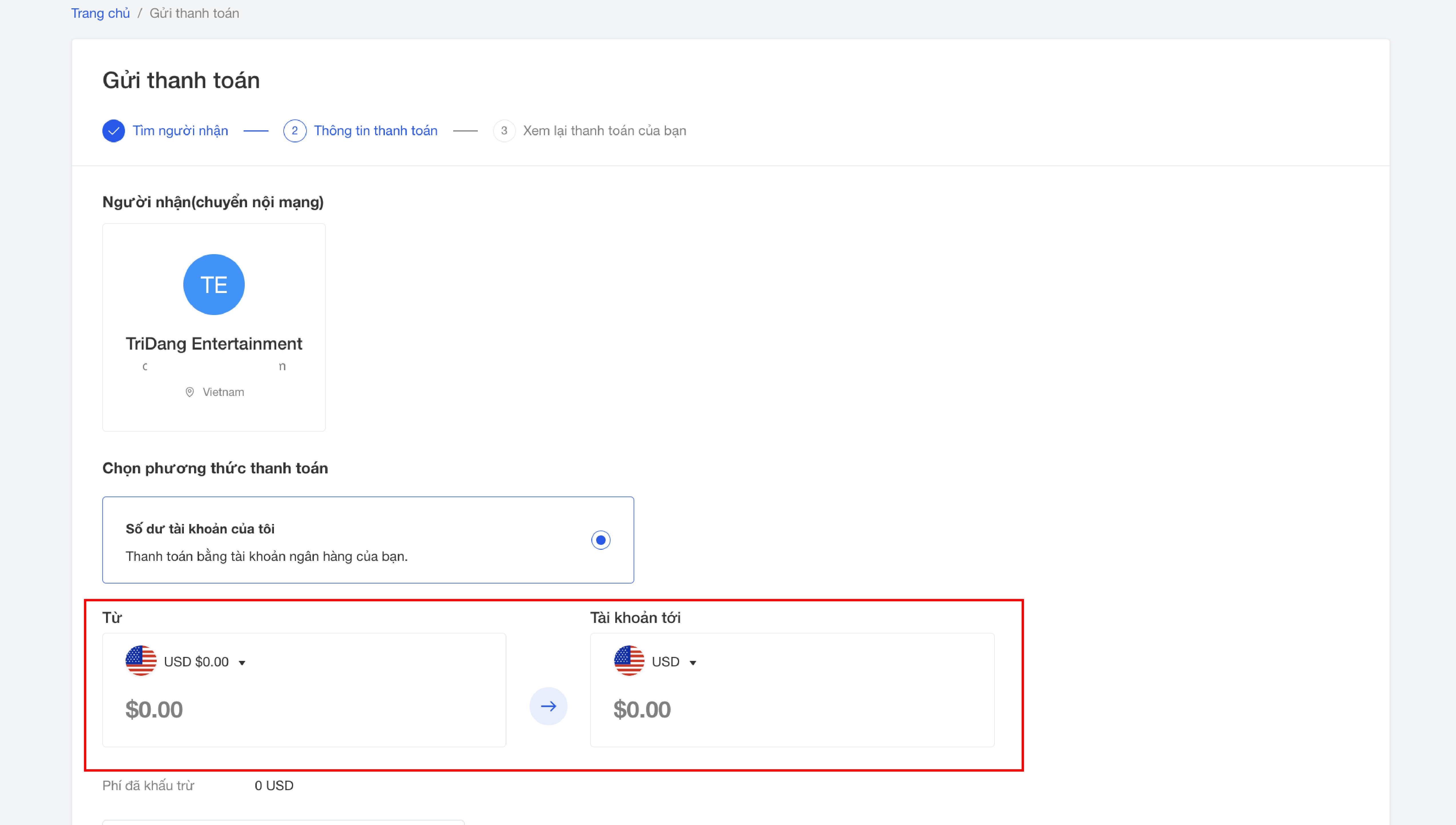Image resolution: width=1456 pixels, height=825 pixels.
Task: Click the completed step checkmark icon
Action: click(113, 131)
